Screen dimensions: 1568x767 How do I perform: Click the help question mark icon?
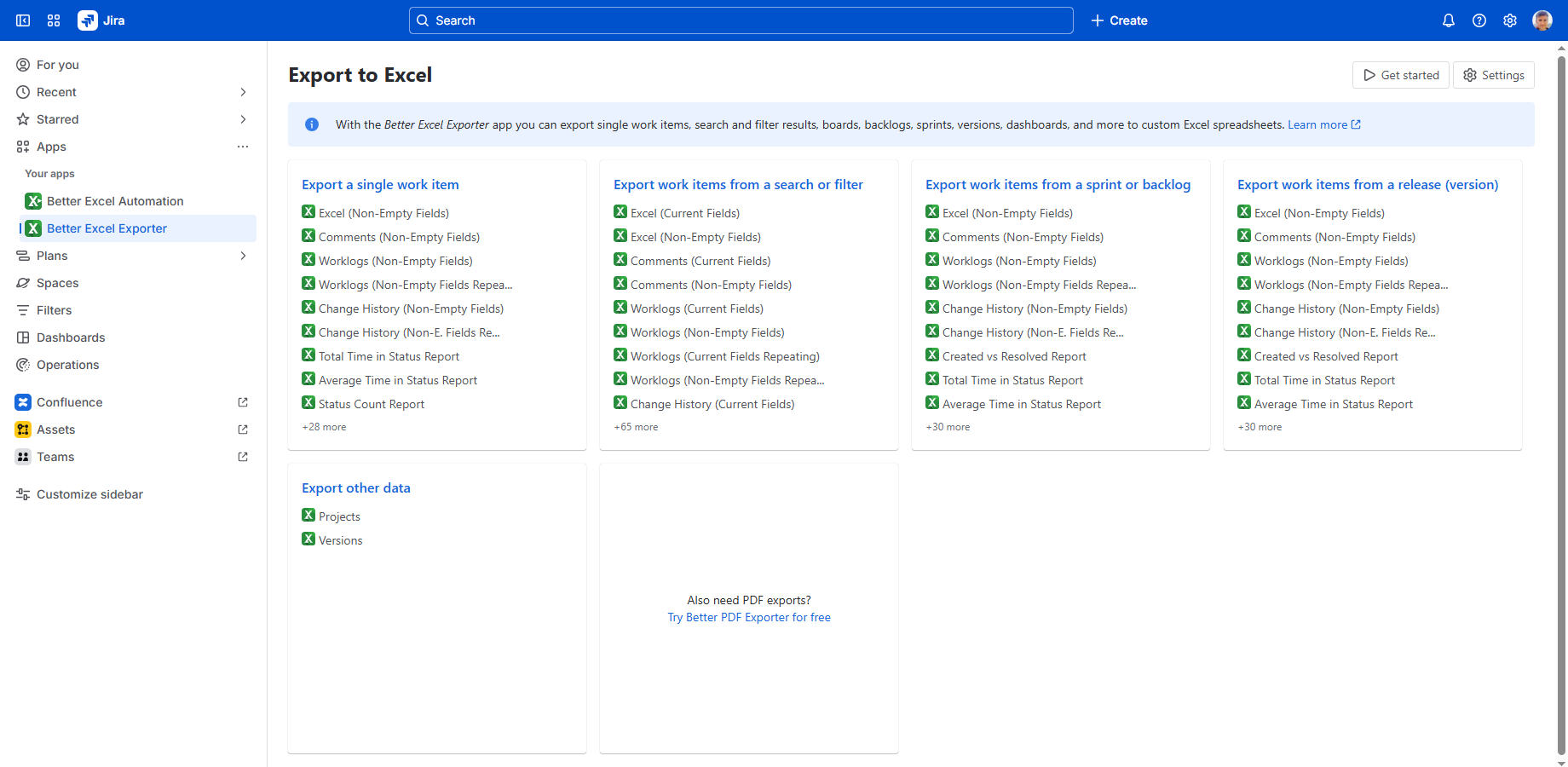(x=1479, y=20)
